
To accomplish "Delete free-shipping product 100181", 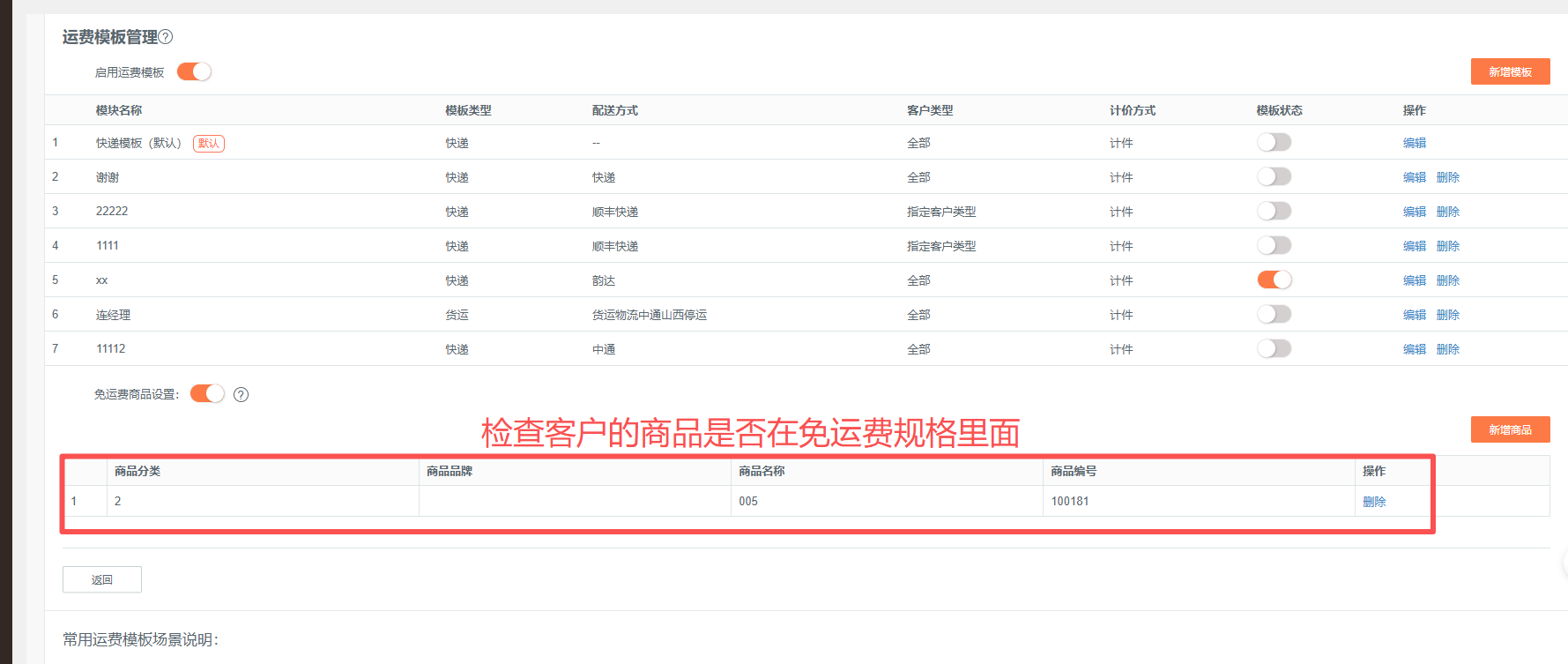I will [1374, 502].
